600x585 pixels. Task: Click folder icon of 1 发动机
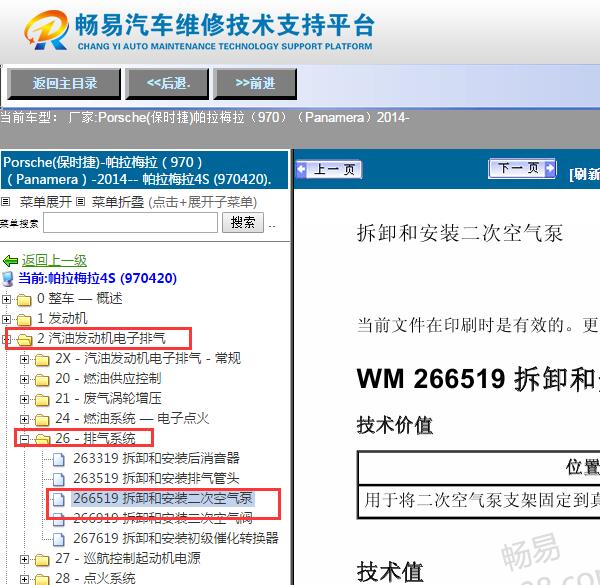point(24,319)
